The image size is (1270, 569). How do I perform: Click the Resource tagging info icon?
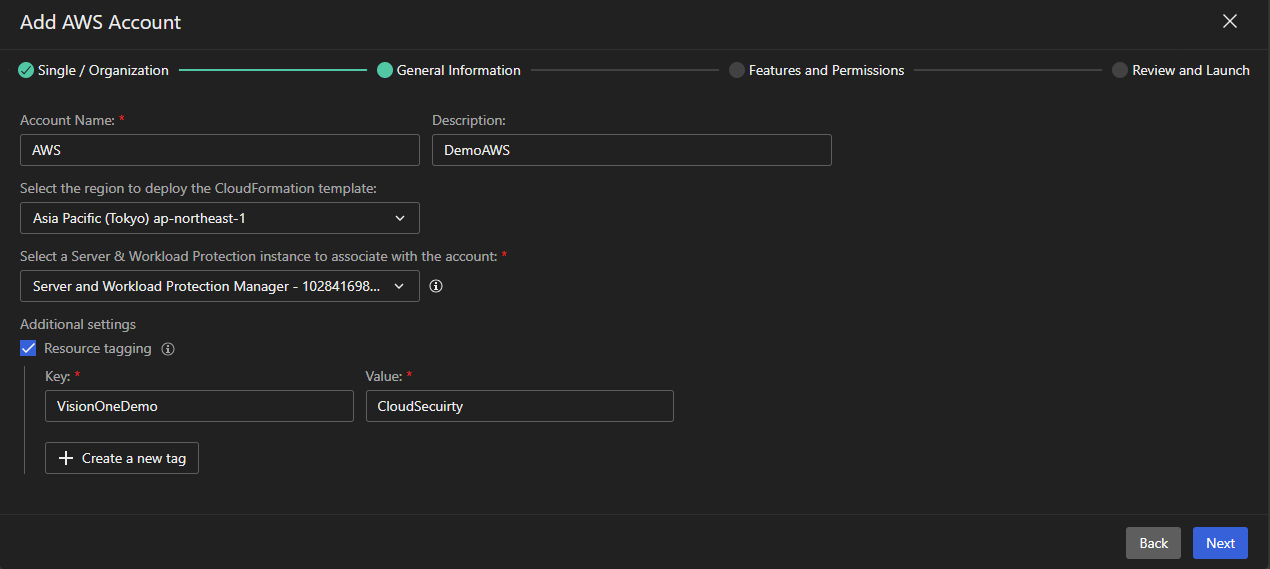[168, 349]
